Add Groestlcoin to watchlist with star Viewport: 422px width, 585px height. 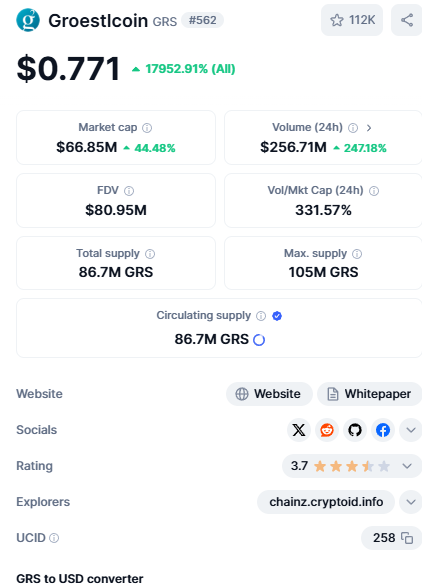click(352, 20)
